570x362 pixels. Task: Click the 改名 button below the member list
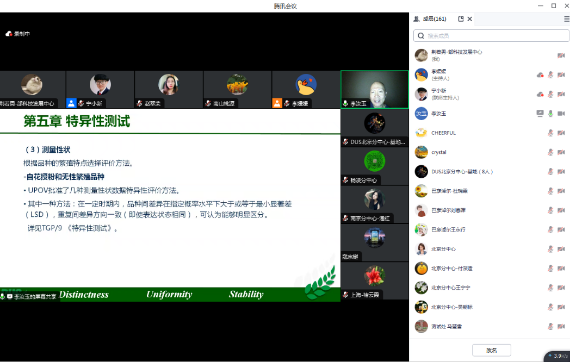click(491, 350)
